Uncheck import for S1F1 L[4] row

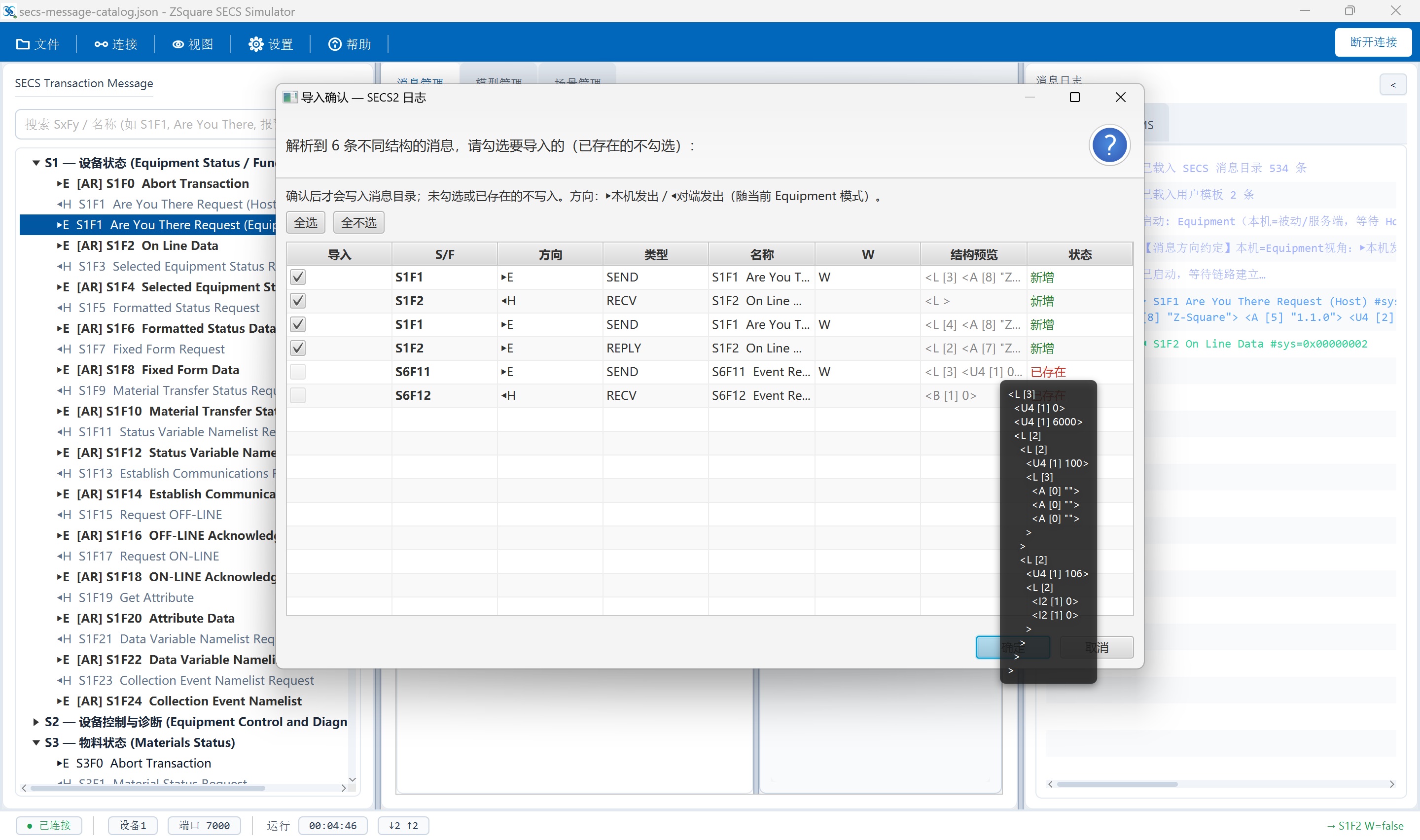[298, 324]
